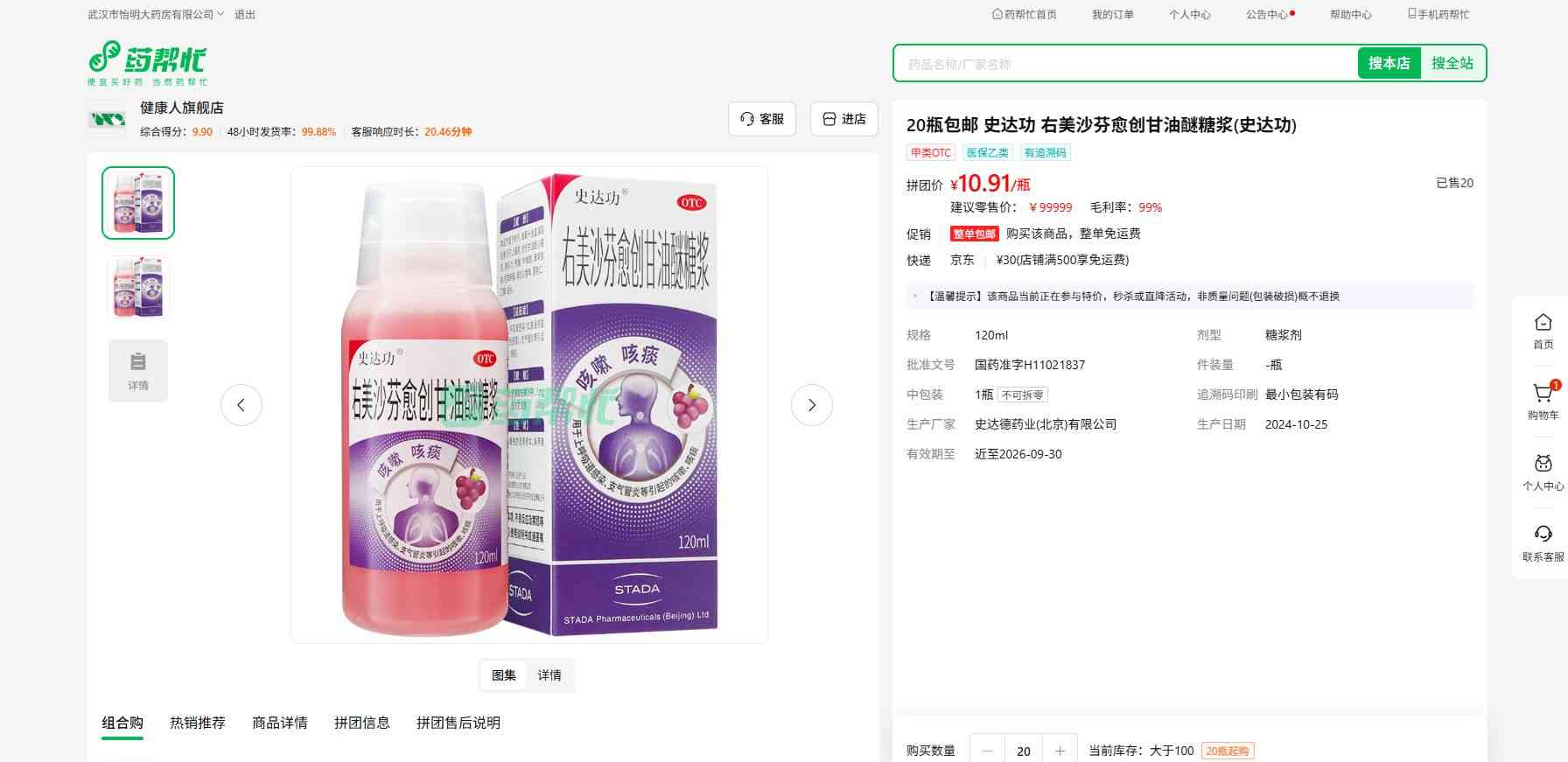Show previous product image with left arrow

pos(241,405)
